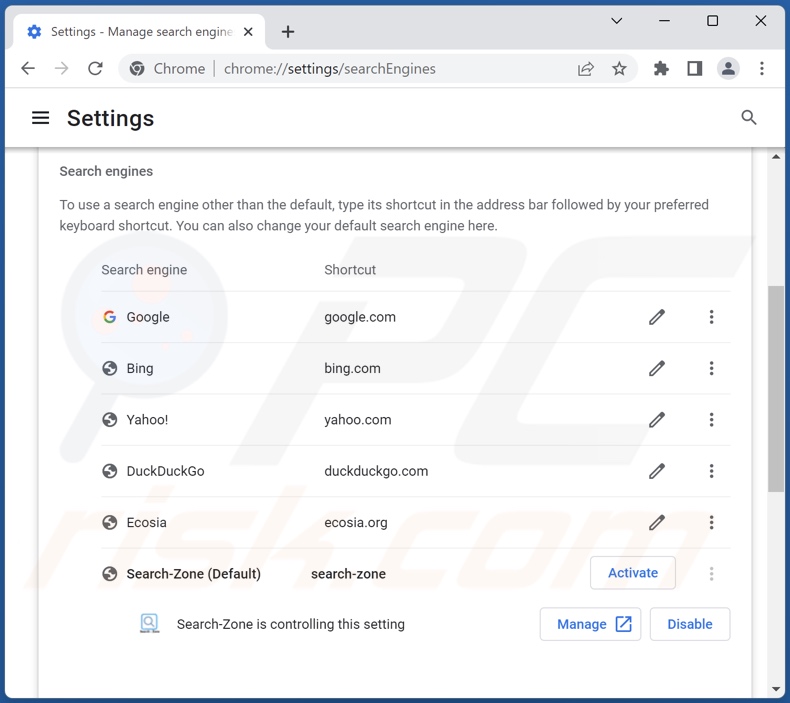790x703 pixels.
Task: Click the Activate button for Search-Zone
Action: click(633, 573)
